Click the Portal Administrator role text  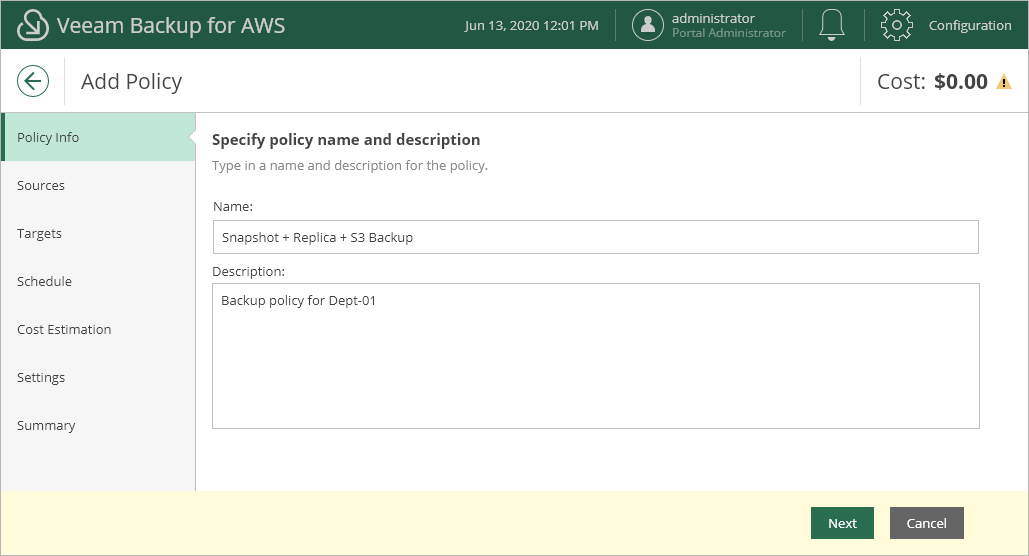point(728,33)
